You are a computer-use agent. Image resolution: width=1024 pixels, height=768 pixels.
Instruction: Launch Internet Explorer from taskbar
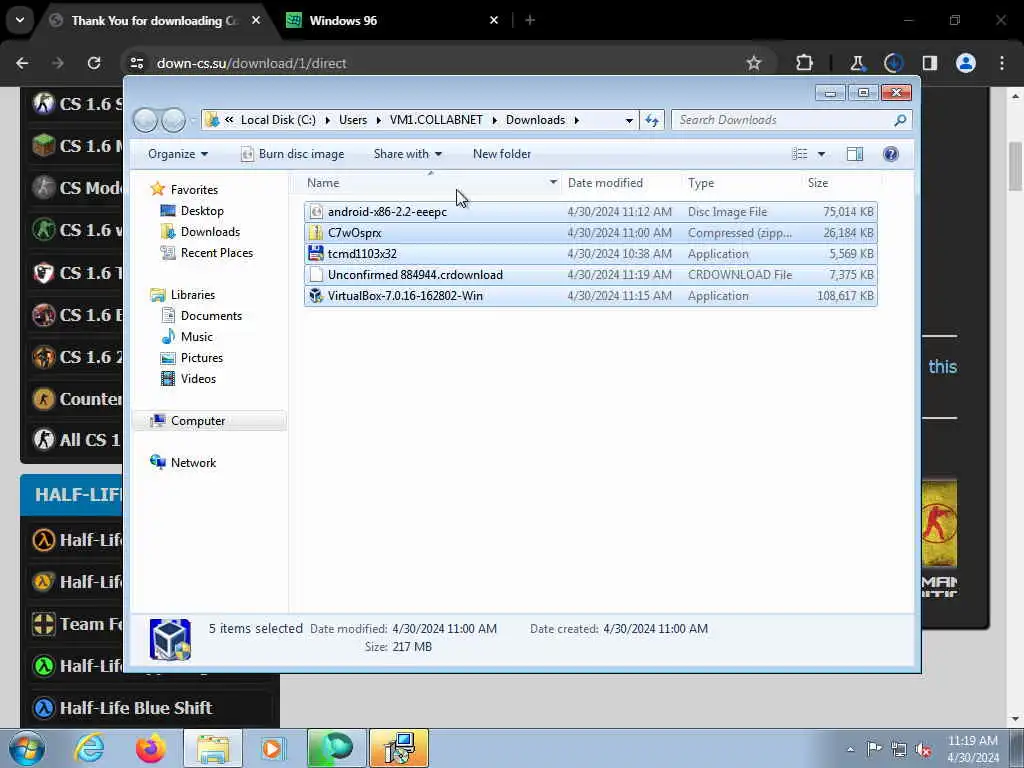coord(89,748)
